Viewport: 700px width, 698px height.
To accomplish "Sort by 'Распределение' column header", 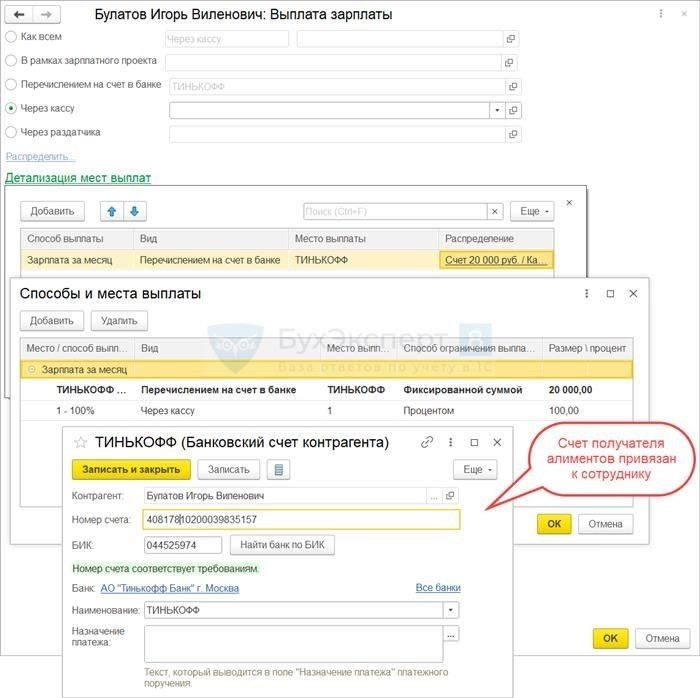I will (496, 238).
